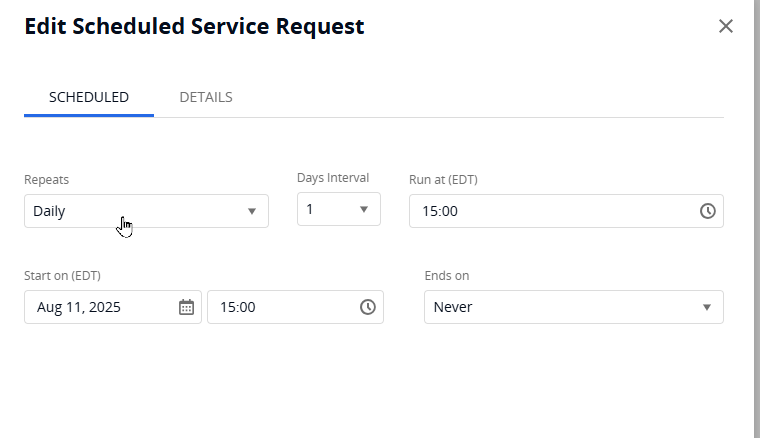This screenshot has width=760, height=438.
Task: Open the Days Interval dropdown
Action: coord(330,209)
